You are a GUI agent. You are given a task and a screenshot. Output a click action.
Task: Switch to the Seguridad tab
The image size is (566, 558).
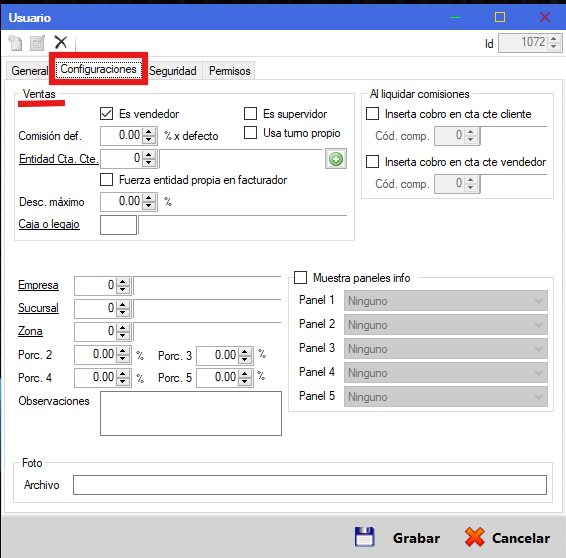click(x=173, y=71)
